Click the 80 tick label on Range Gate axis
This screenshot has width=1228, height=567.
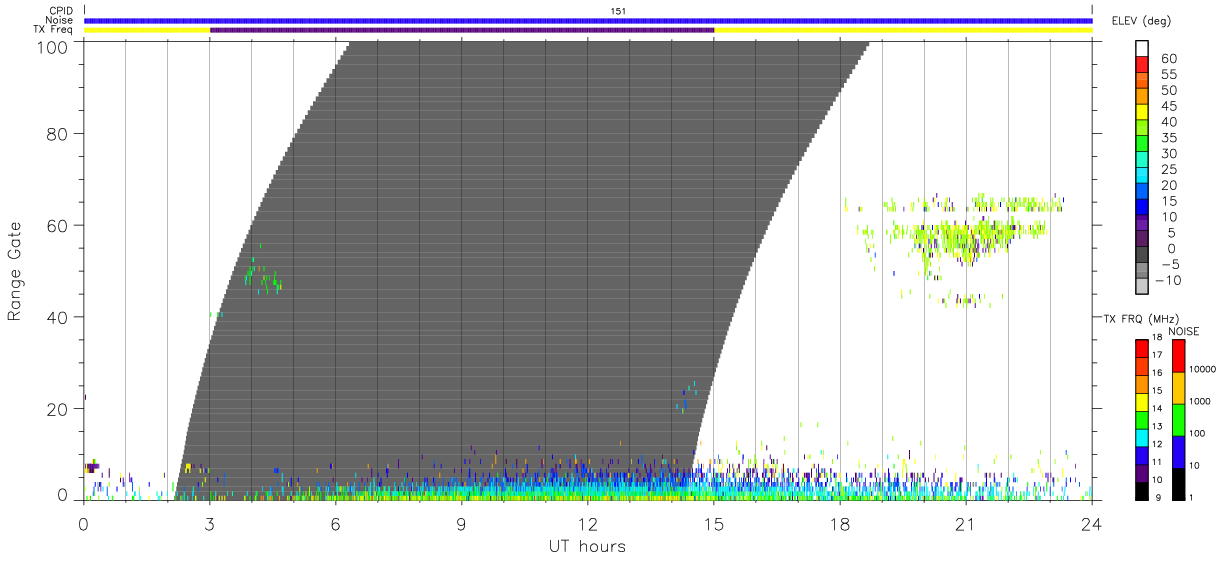point(56,134)
